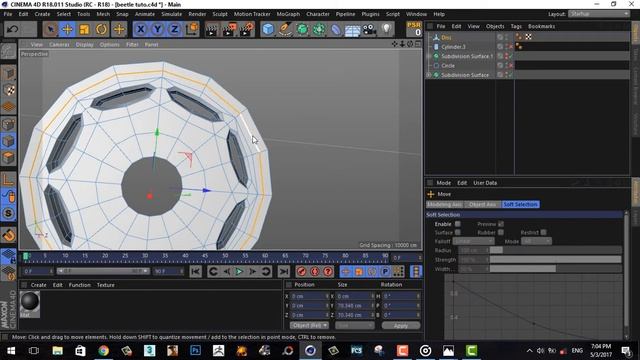The image size is (640, 360).
Task: Open the Sculpt menu
Action: pyautogui.click(x=220, y=14)
